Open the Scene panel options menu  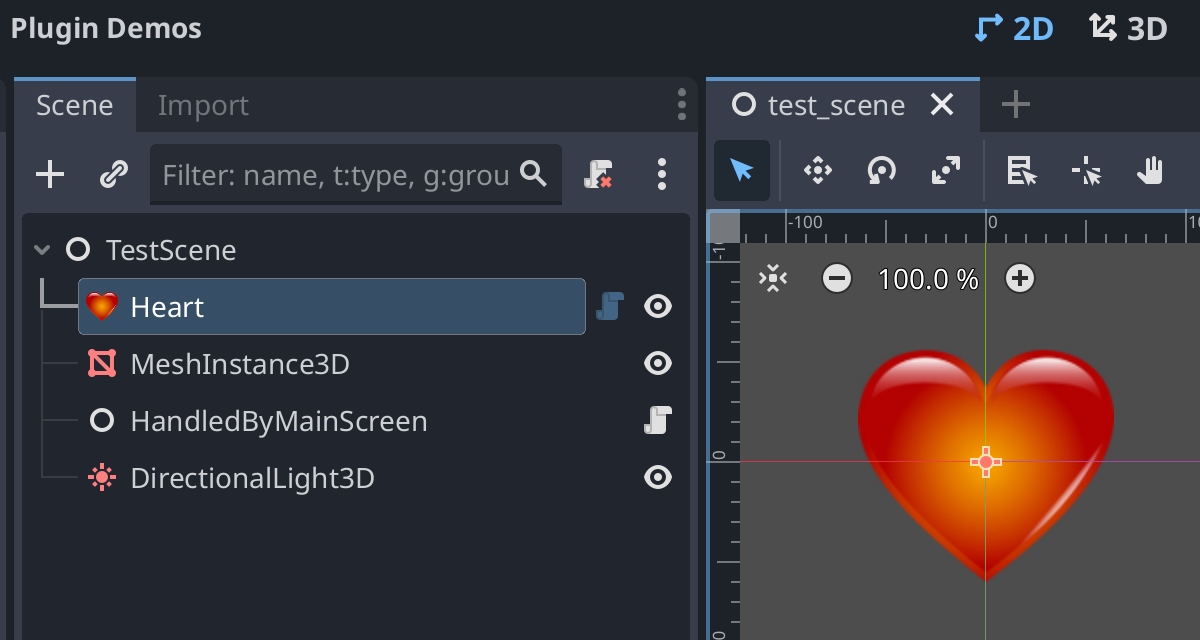pyautogui.click(x=681, y=104)
